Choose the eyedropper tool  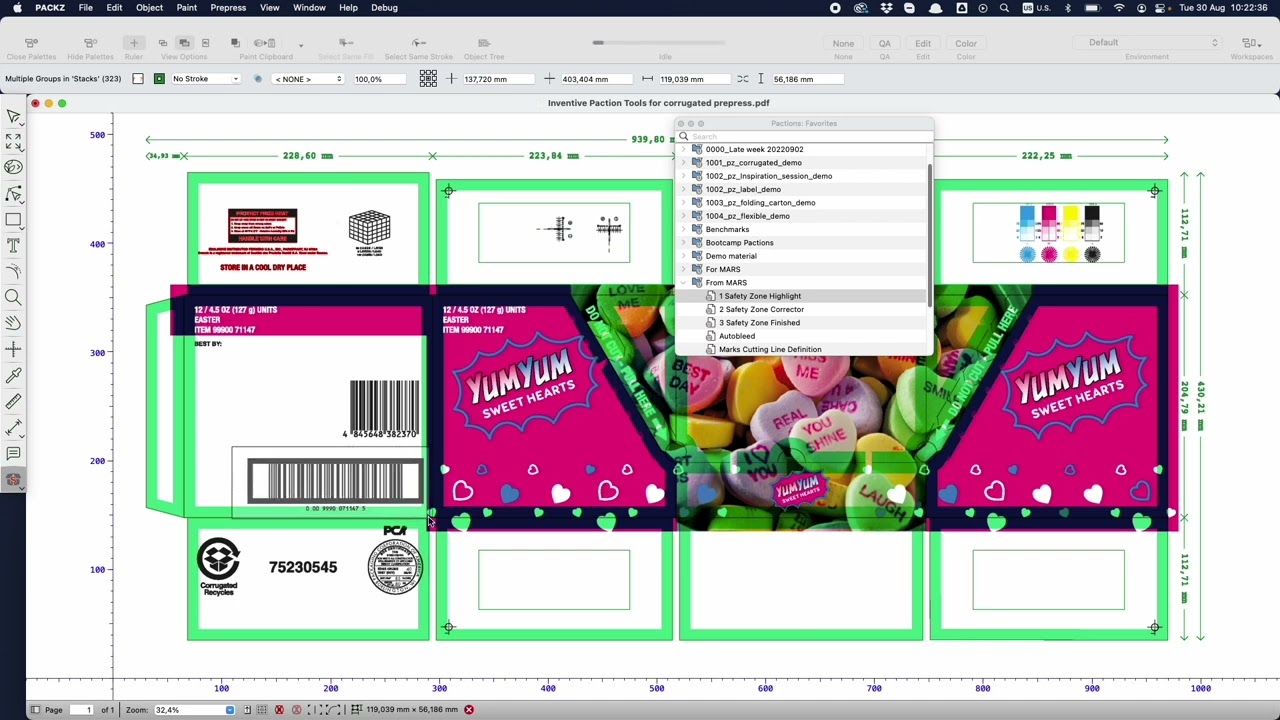(x=14, y=376)
